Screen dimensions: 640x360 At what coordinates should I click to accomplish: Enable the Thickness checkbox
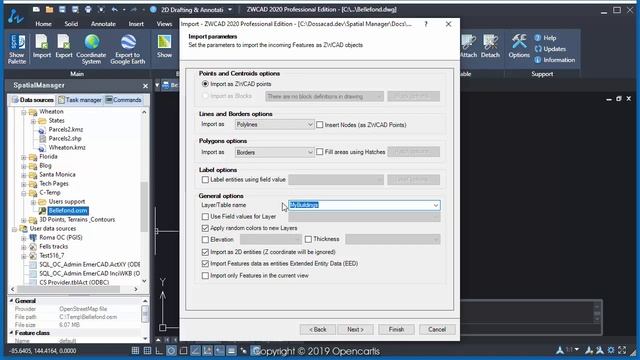[308, 239]
